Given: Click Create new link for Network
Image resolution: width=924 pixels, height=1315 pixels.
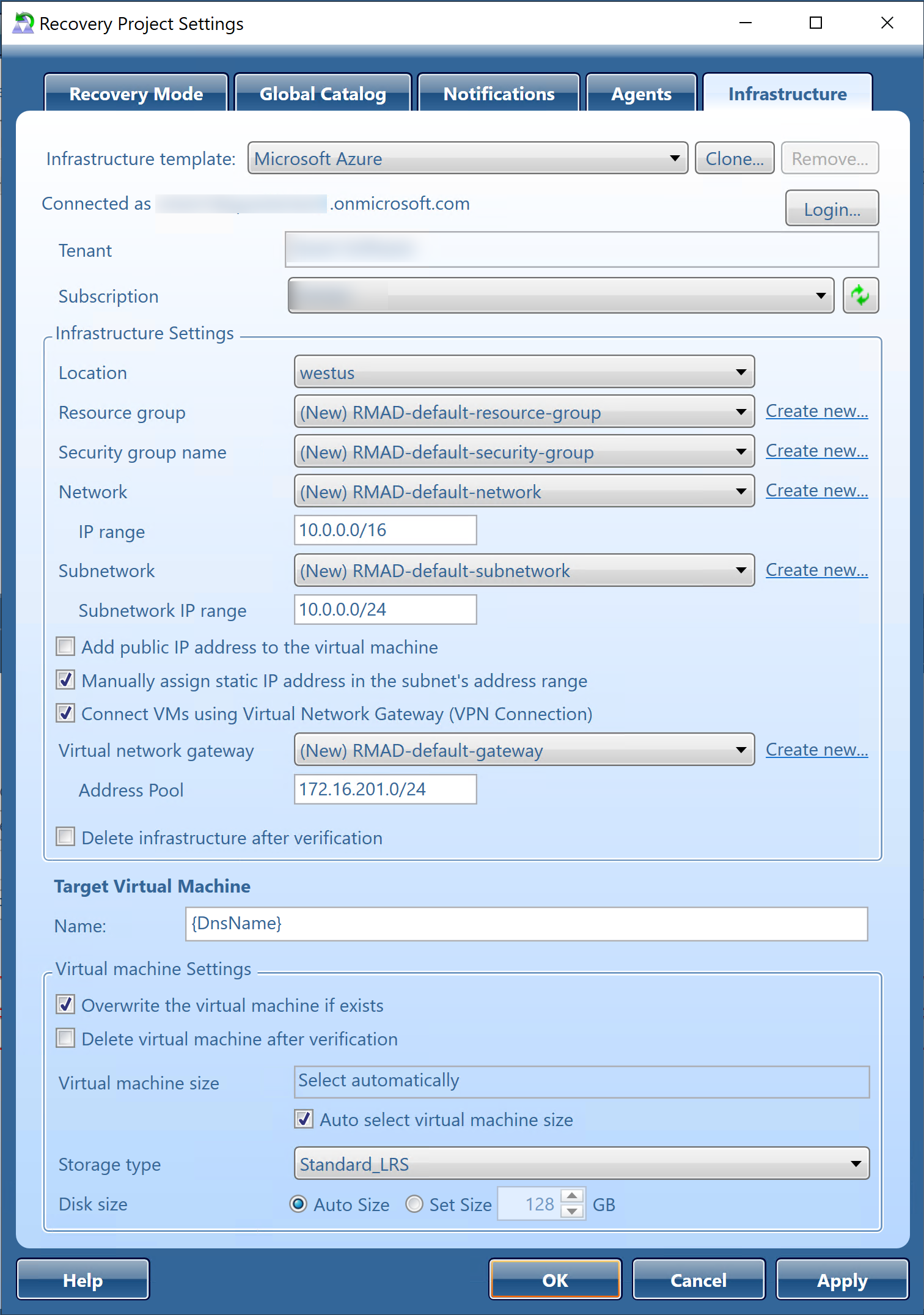Looking at the screenshot, I should [816, 491].
